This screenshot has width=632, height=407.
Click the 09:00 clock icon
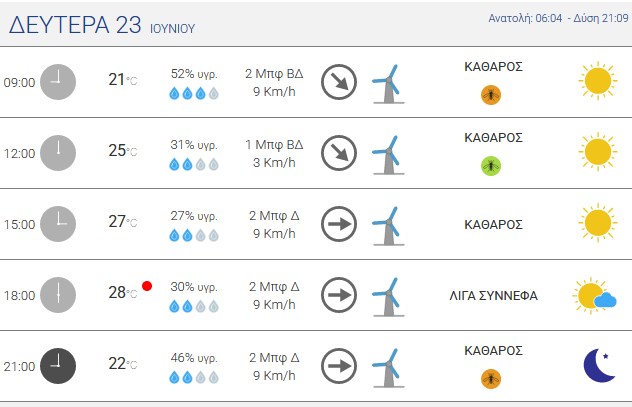tap(58, 82)
